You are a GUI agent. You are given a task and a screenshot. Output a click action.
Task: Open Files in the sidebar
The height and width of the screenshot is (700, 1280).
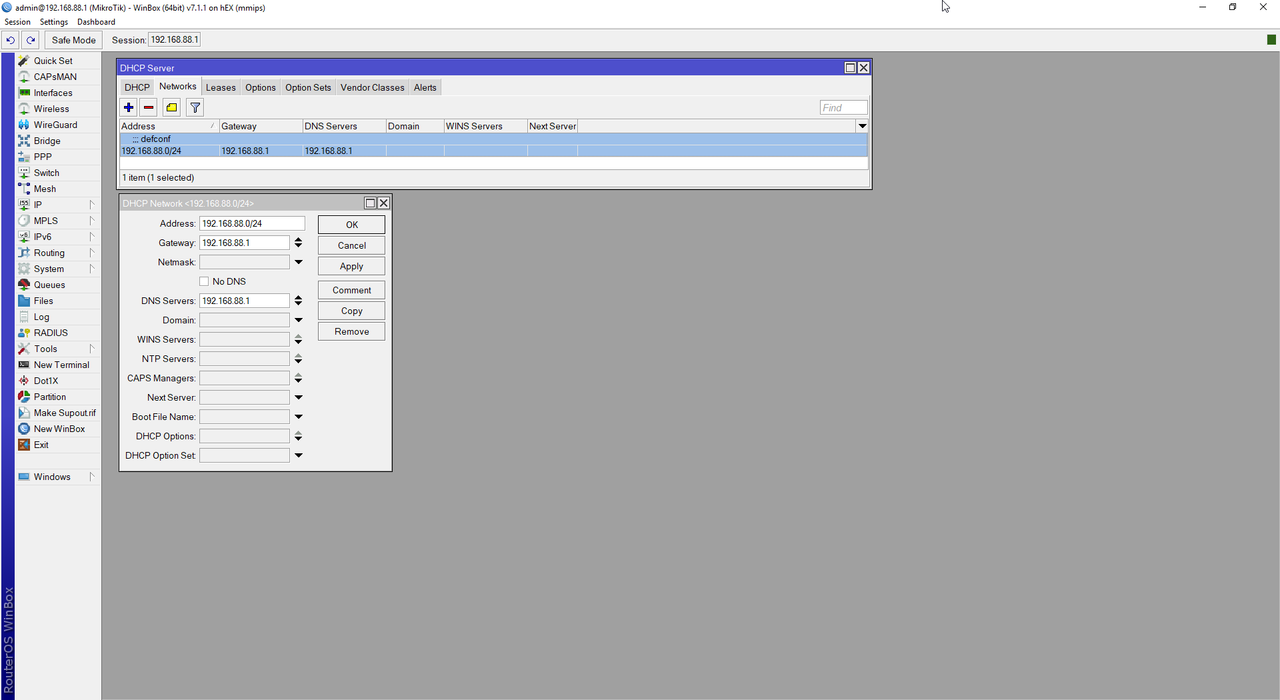(x=43, y=301)
